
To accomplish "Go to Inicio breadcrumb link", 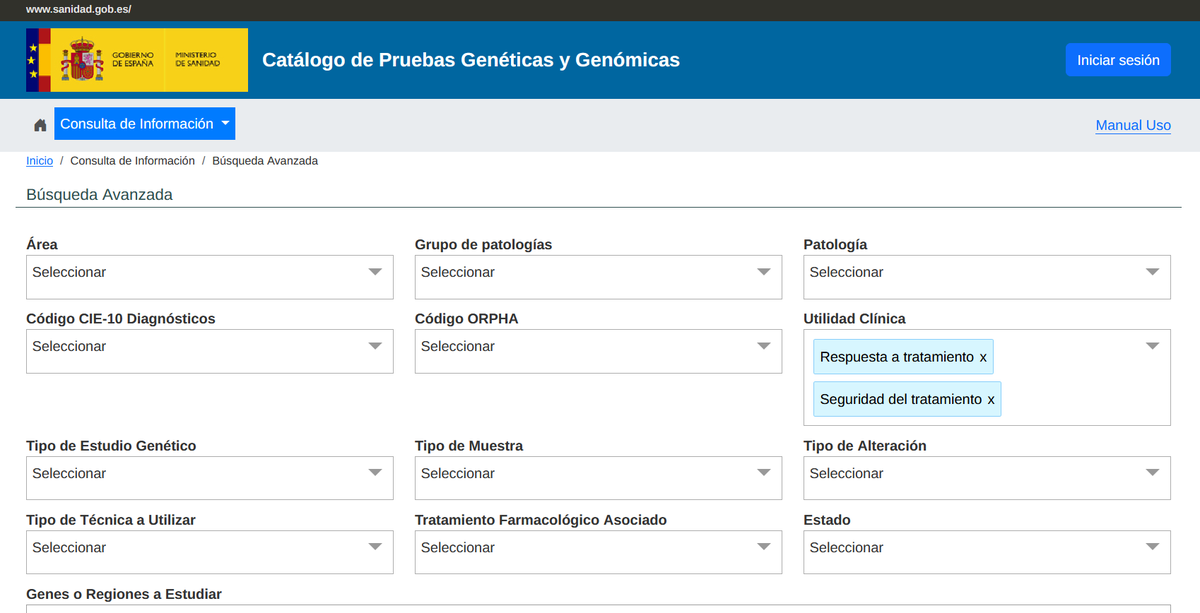I will [x=40, y=161].
